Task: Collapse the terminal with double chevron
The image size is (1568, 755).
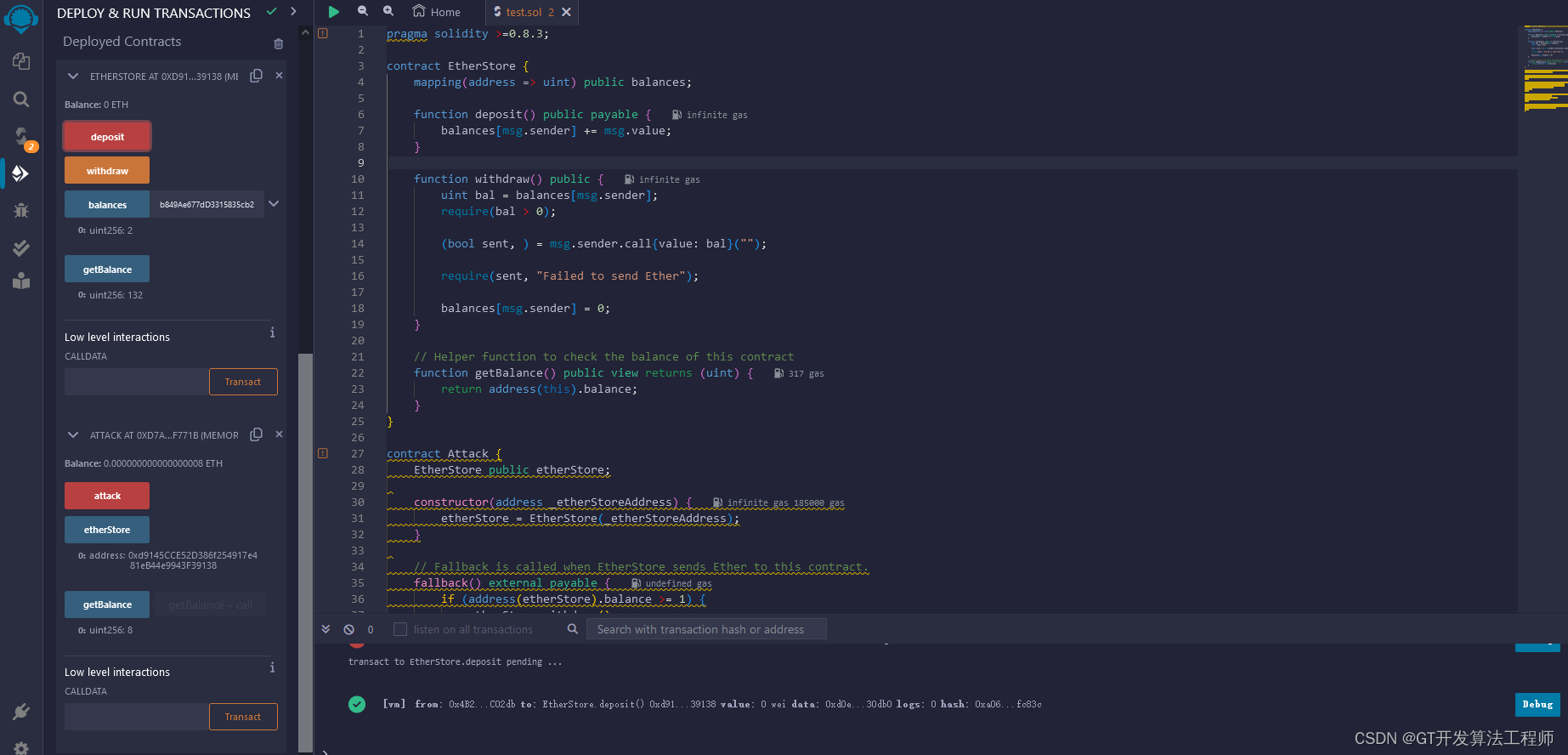Action: tap(325, 629)
